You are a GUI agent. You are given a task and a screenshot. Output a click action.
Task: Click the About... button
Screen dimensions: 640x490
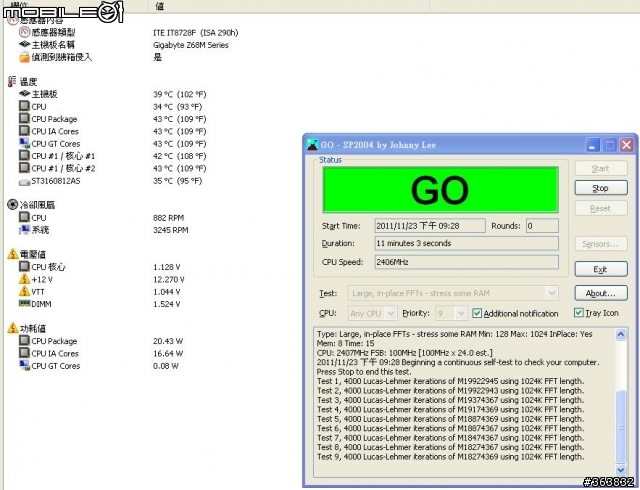tap(601, 293)
